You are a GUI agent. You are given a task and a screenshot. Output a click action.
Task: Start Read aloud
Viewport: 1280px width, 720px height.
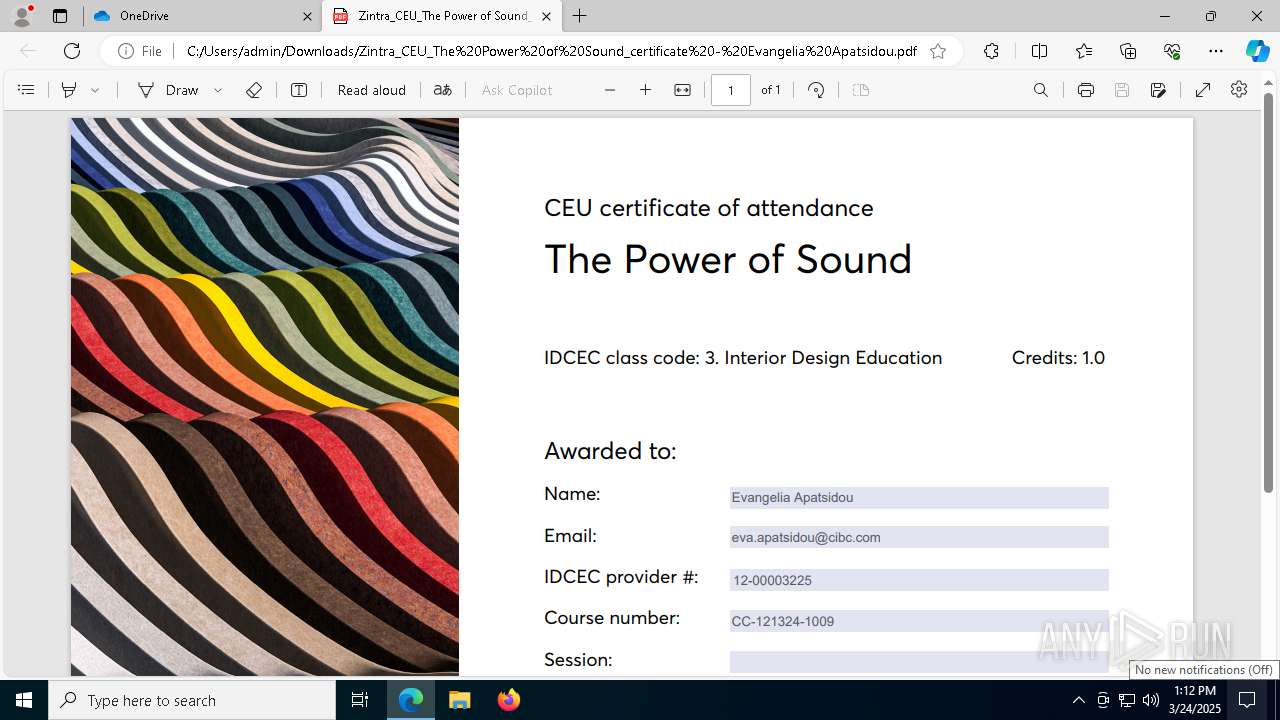coord(372,90)
